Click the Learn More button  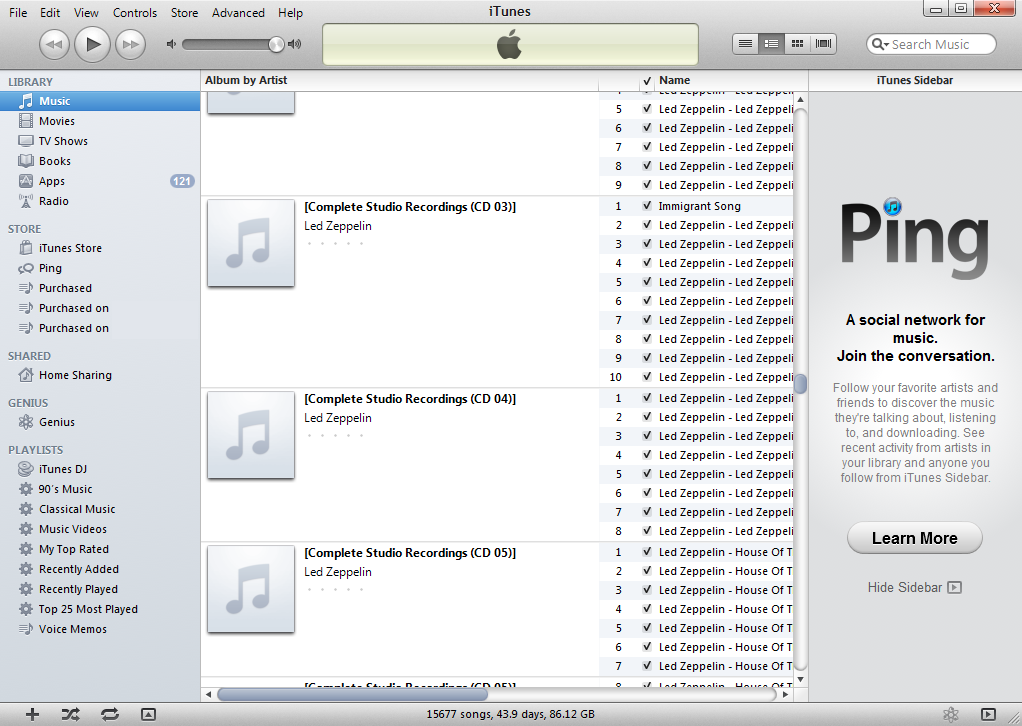tap(914, 538)
